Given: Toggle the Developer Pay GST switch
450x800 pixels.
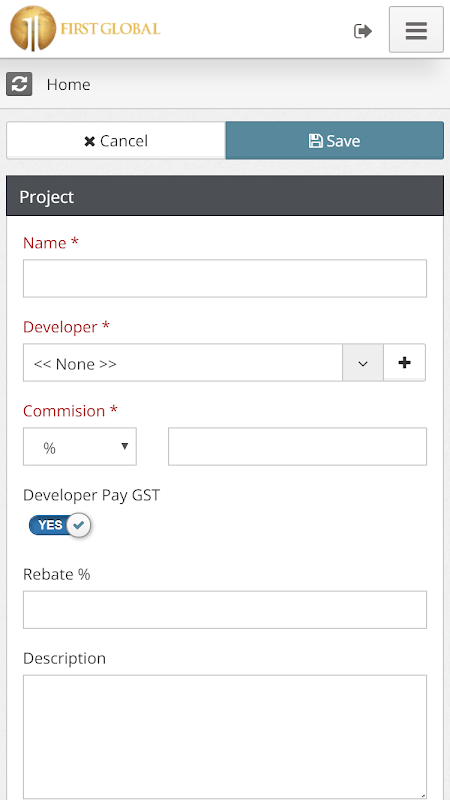Looking at the screenshot, I should (x=60, y=525).
